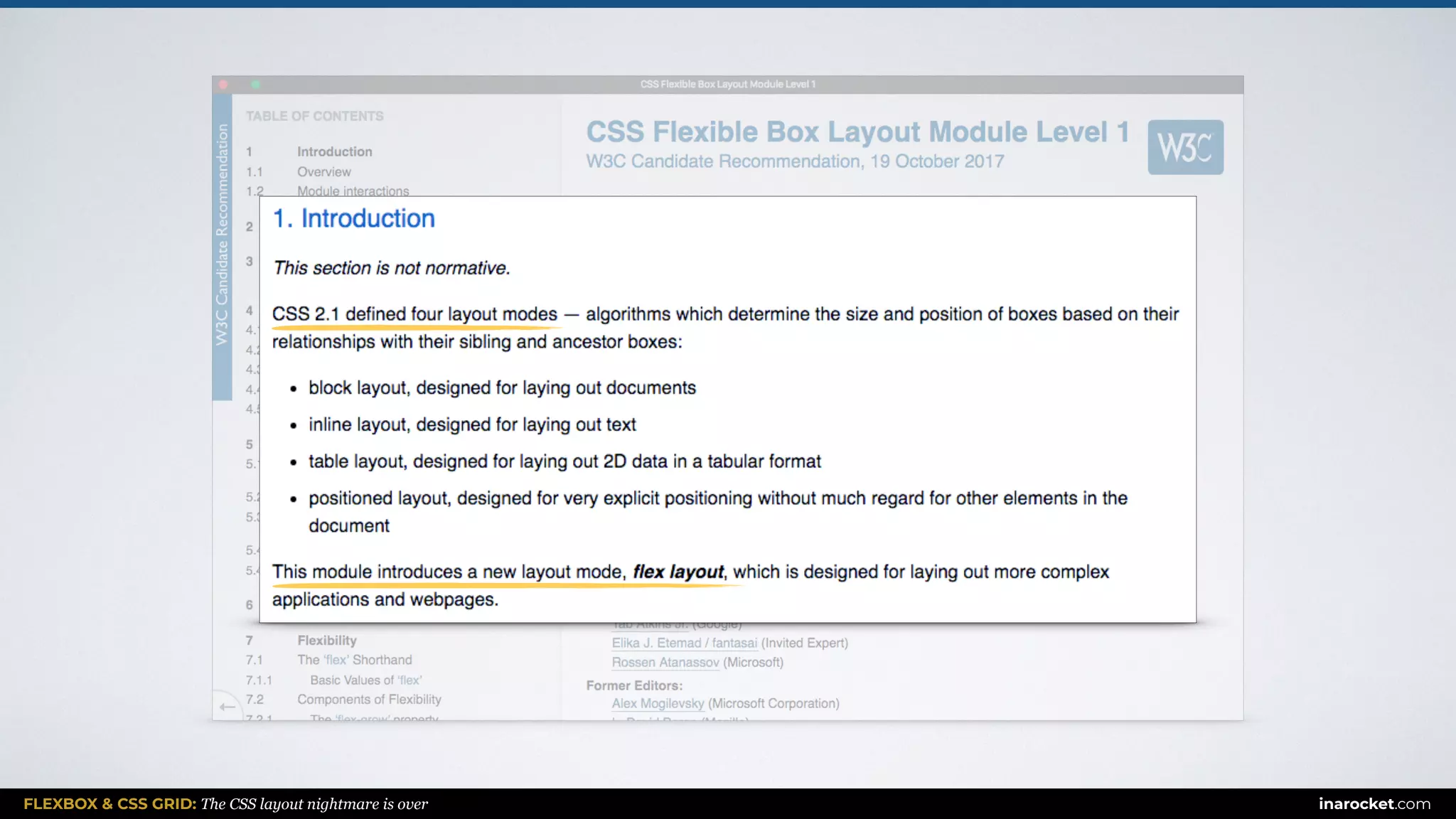Screen dimensions: 1456x819
Task: Click the W3C logo
Action: point(1185,147)
